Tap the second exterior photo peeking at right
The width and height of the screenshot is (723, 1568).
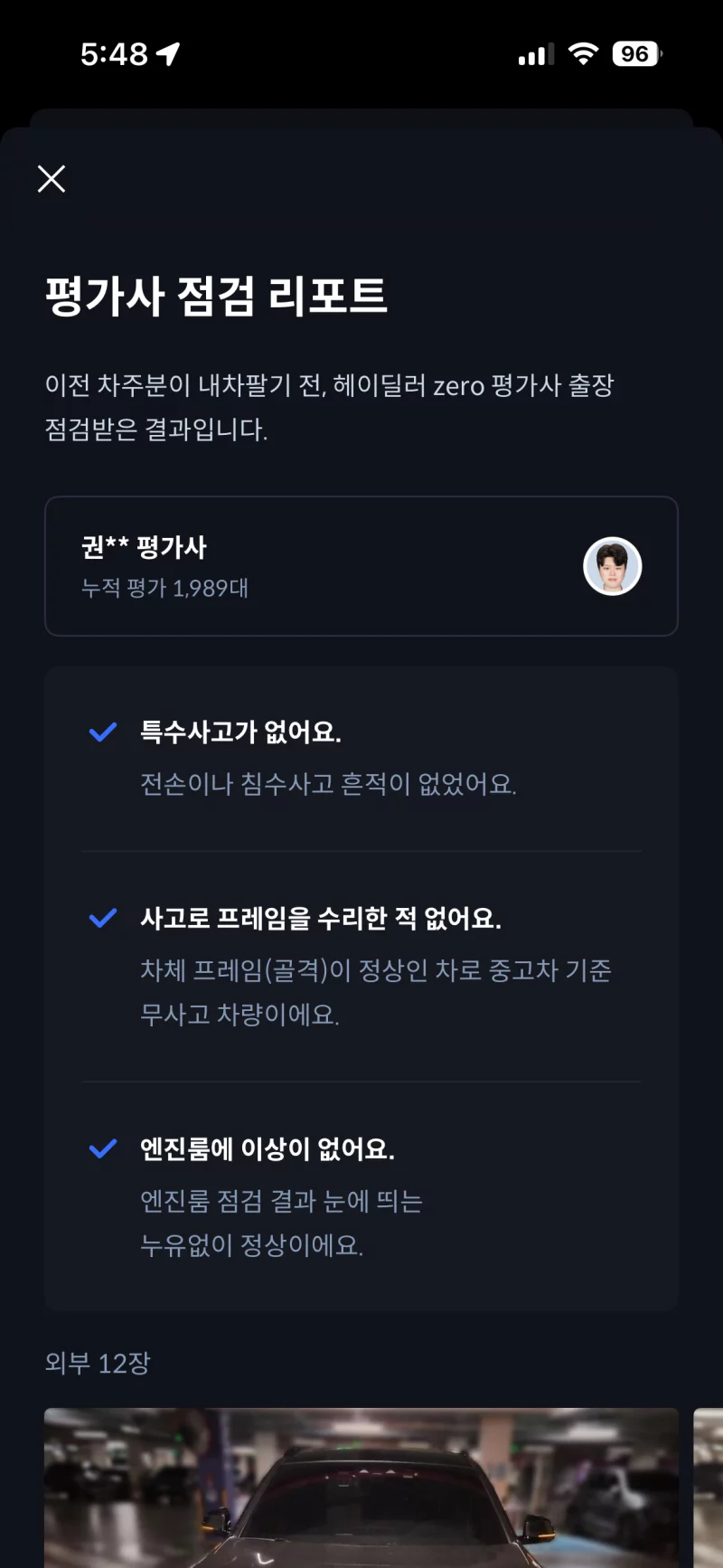click(x=708, y=1488)
